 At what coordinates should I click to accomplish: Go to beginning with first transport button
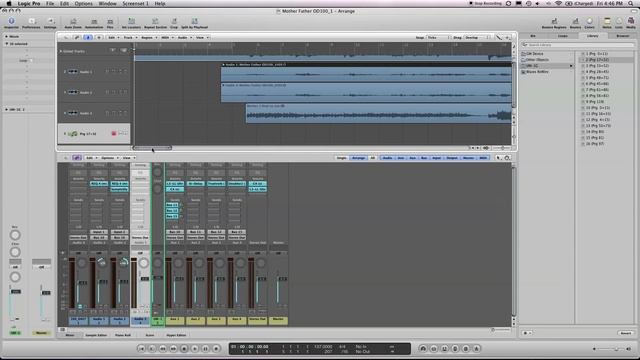[141, 349]
